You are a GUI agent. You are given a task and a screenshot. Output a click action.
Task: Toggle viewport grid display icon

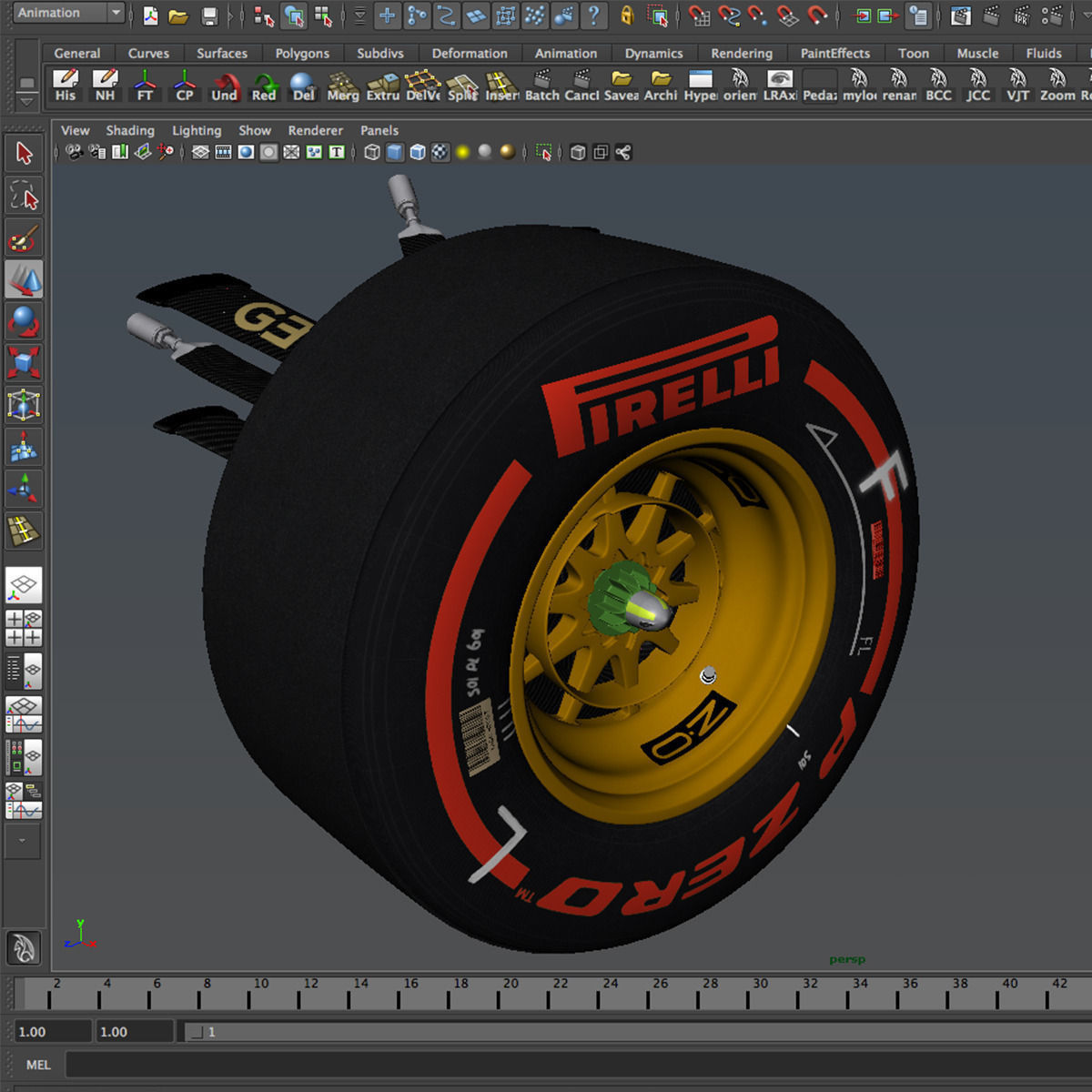tap(201, 153)
